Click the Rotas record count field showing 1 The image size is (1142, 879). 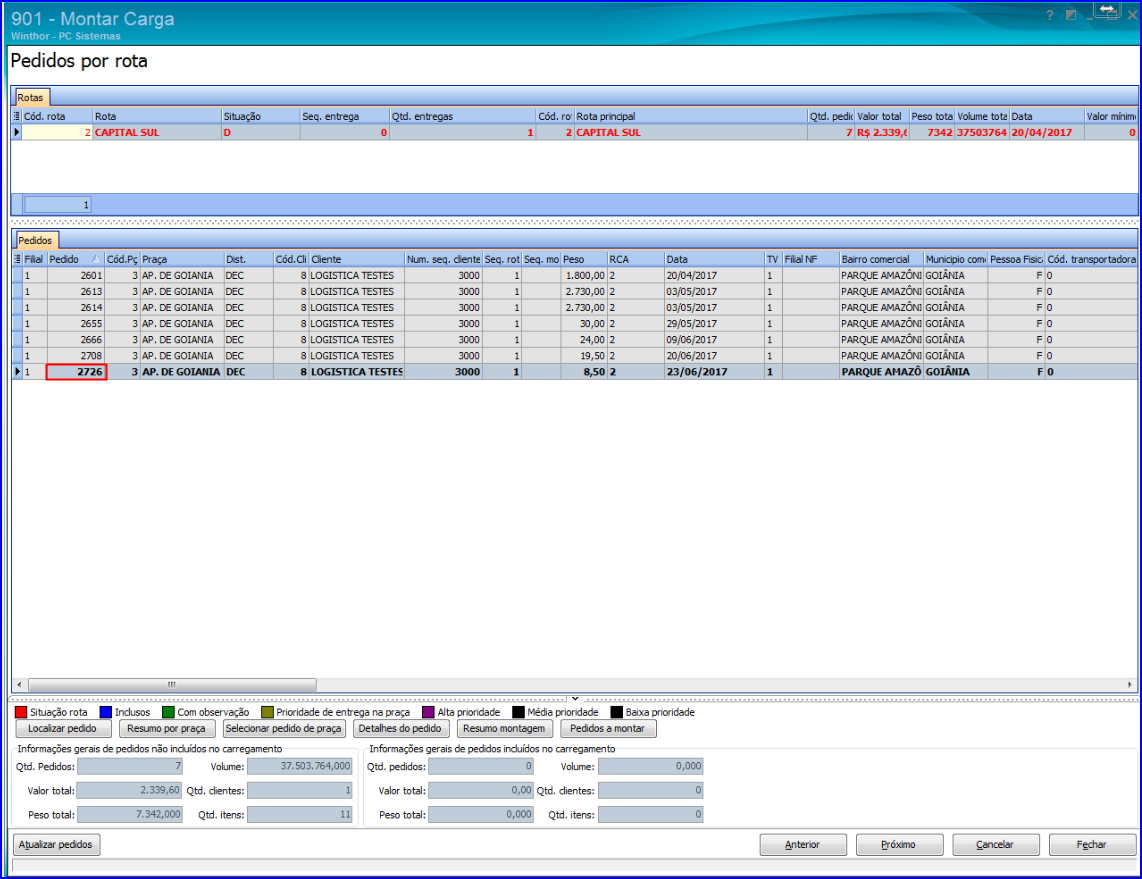(58, 205)
